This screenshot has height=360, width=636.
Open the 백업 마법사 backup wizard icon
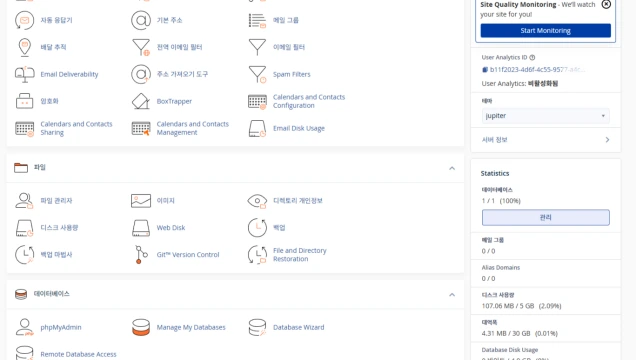coord(24,255)
